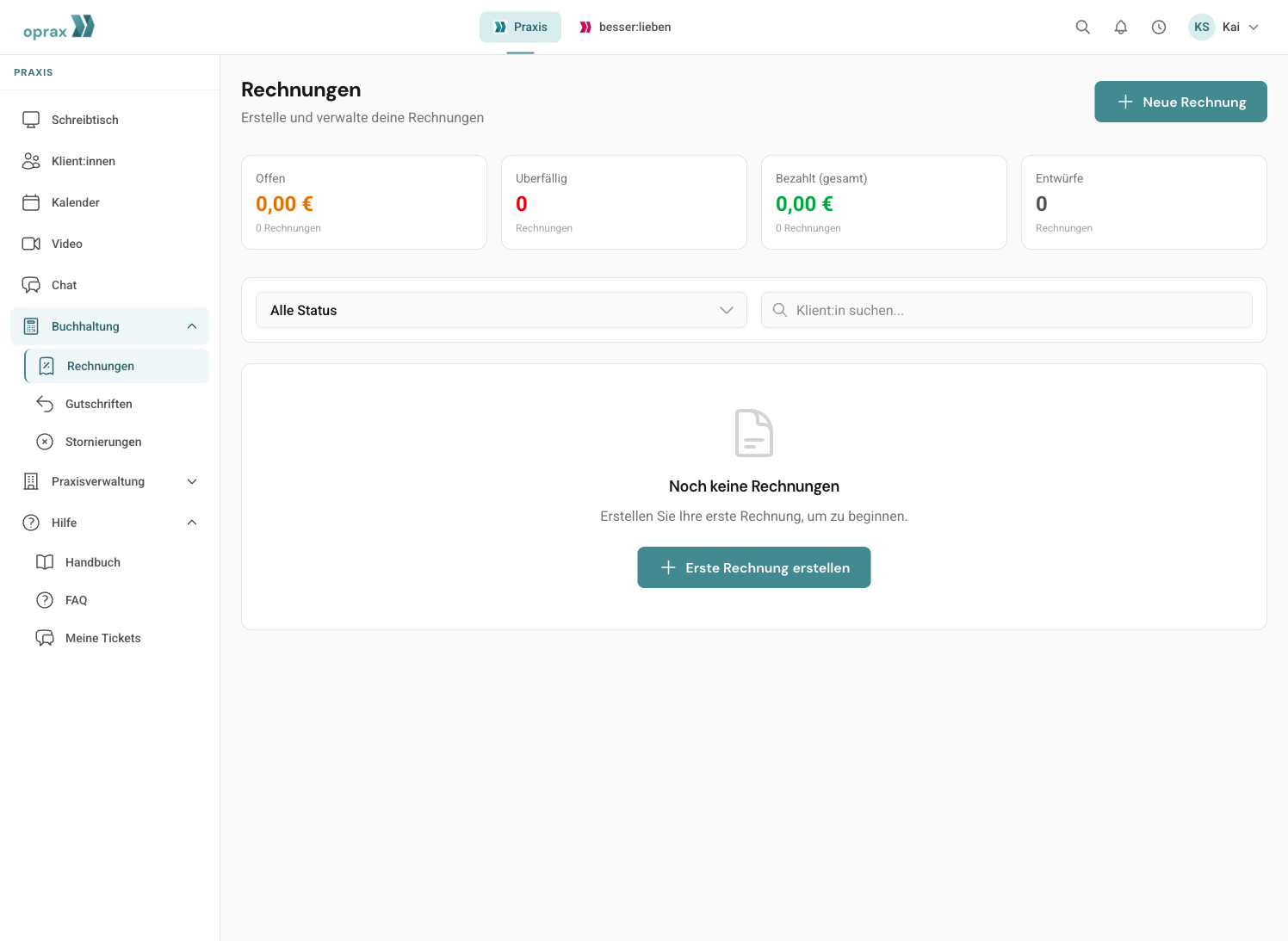The width and height of the screenshot is (1288, 941).
Task: Click the Hilfe question-mark icon
Action: pos(31,523)
